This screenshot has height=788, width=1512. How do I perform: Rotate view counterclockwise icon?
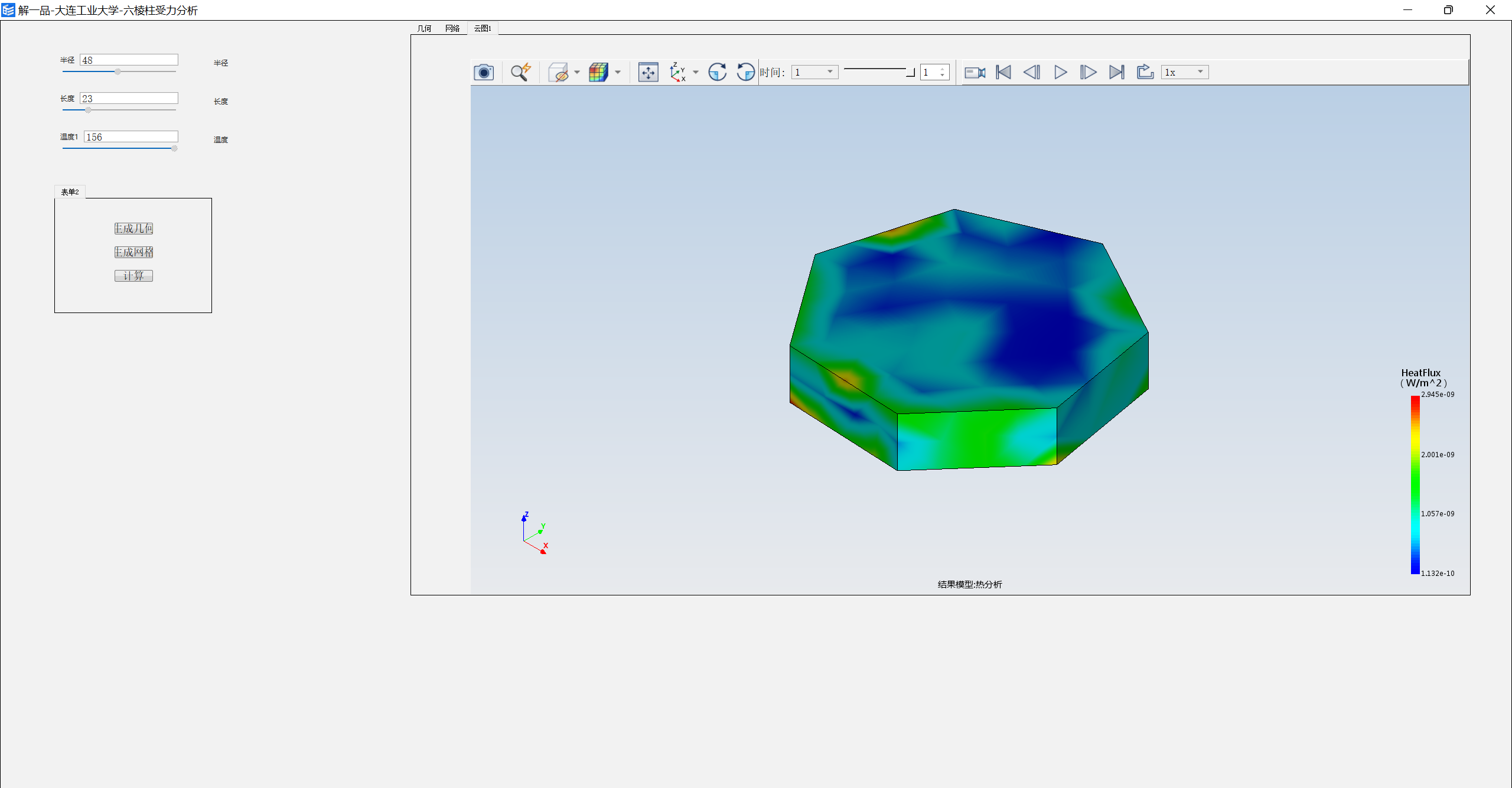pyautogui.click(x=745, y=72)
